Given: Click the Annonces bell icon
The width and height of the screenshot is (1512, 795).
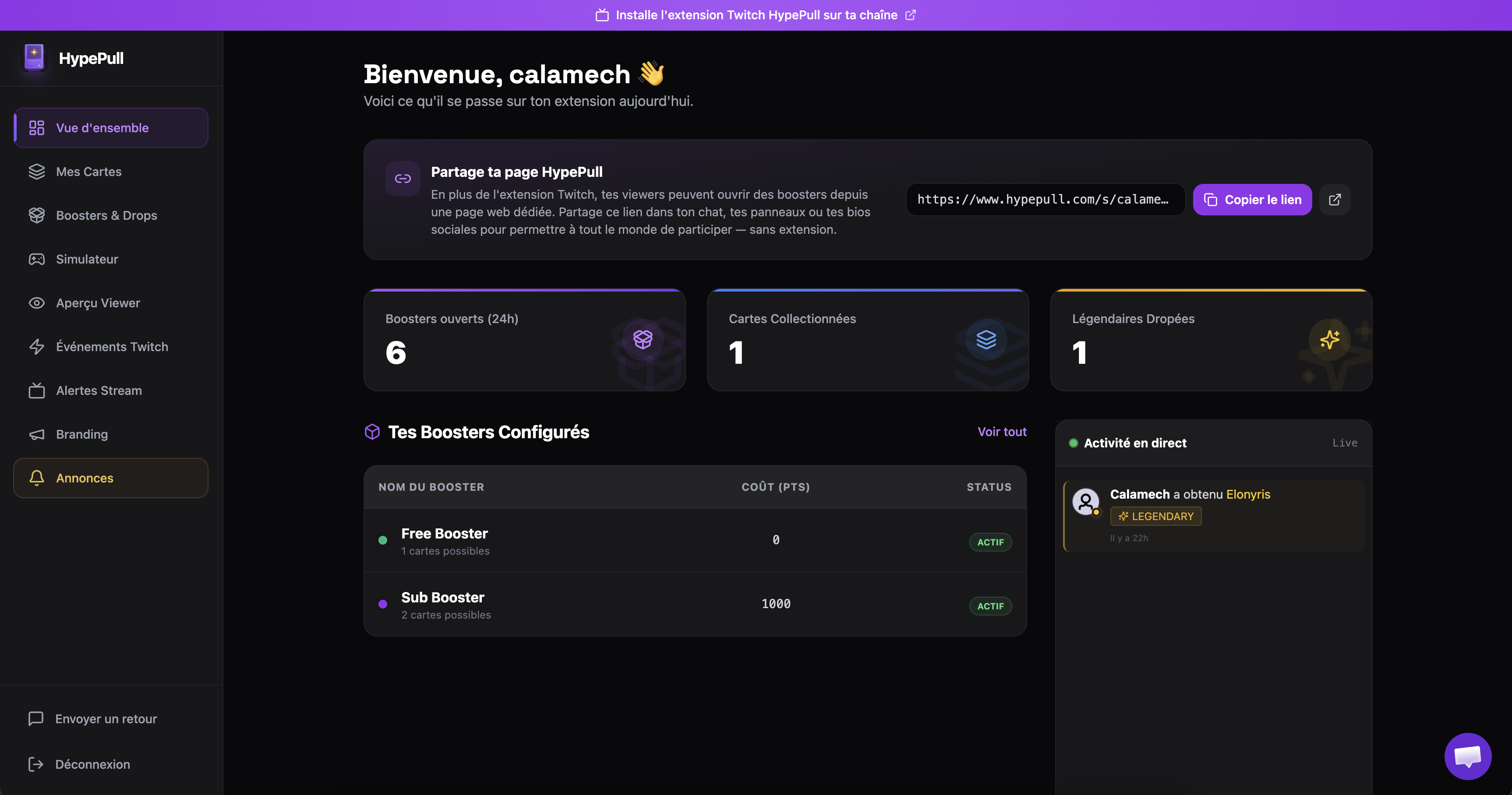Looking at the screenshot, I should (x=36, y=478).
